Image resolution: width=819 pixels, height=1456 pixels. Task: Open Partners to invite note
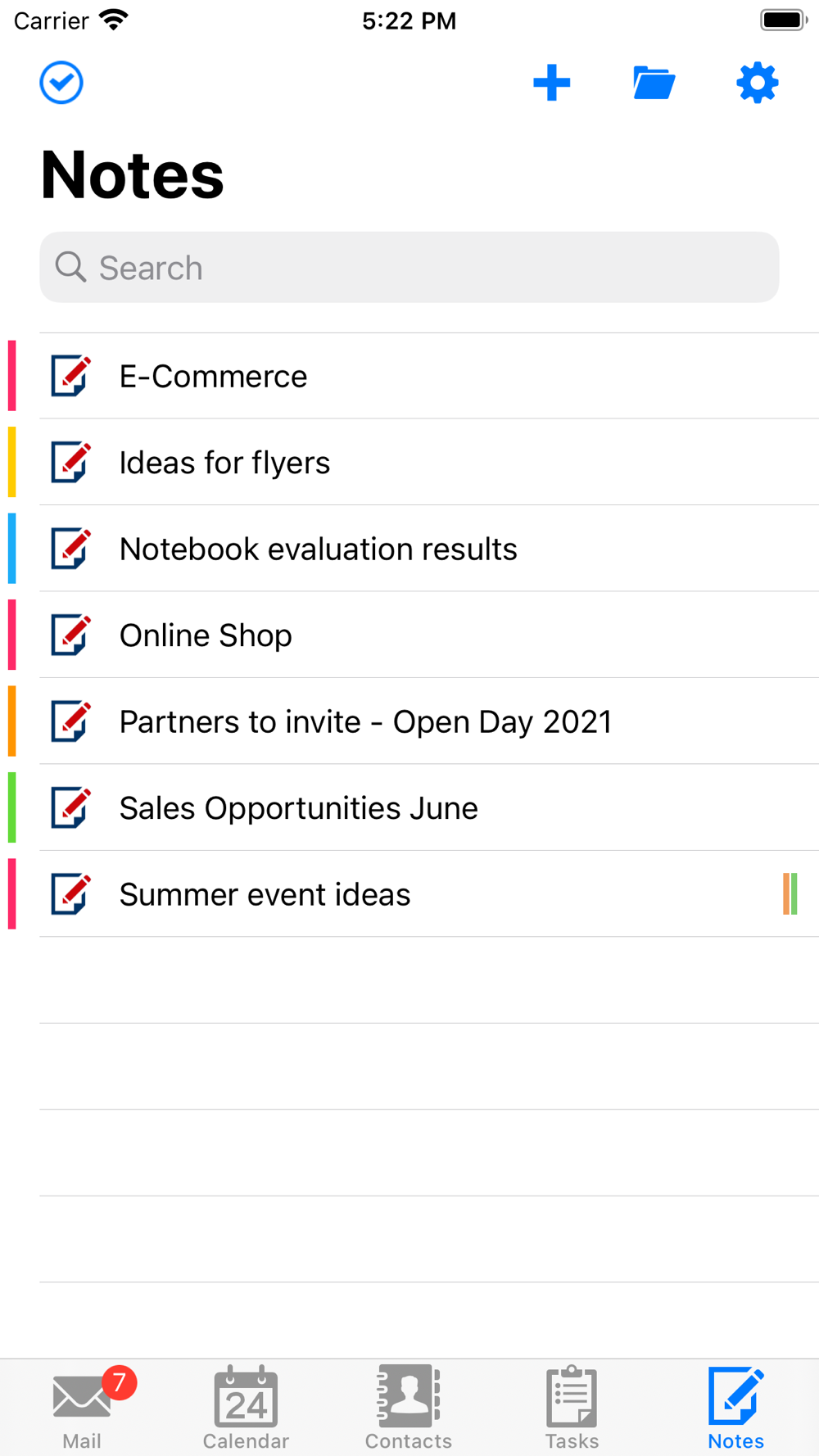click(365, 722)
